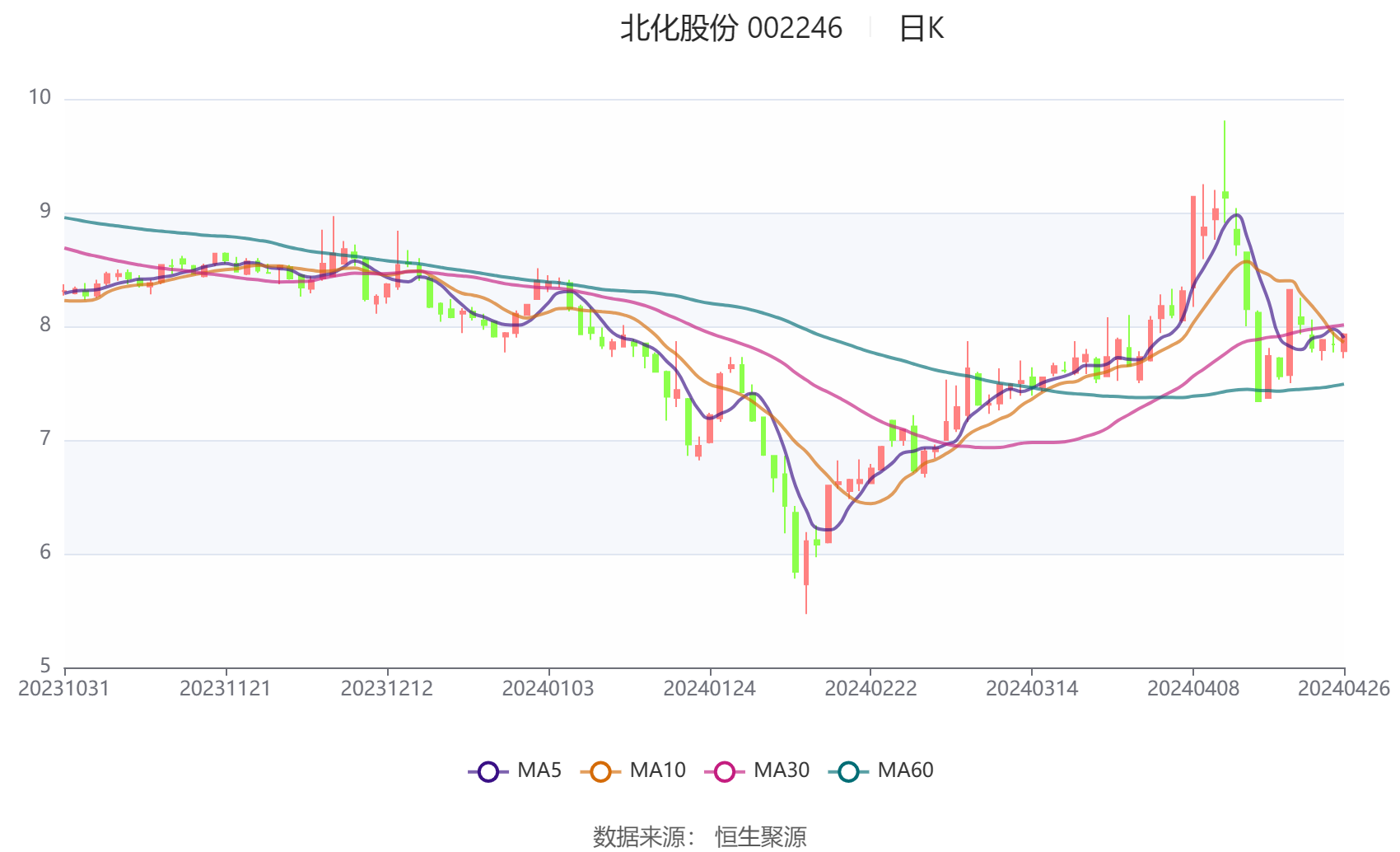Image resolution: width=1400 pixels, height=852 pixels.
Task: Click the y-axis value 5
Action: 45,666
